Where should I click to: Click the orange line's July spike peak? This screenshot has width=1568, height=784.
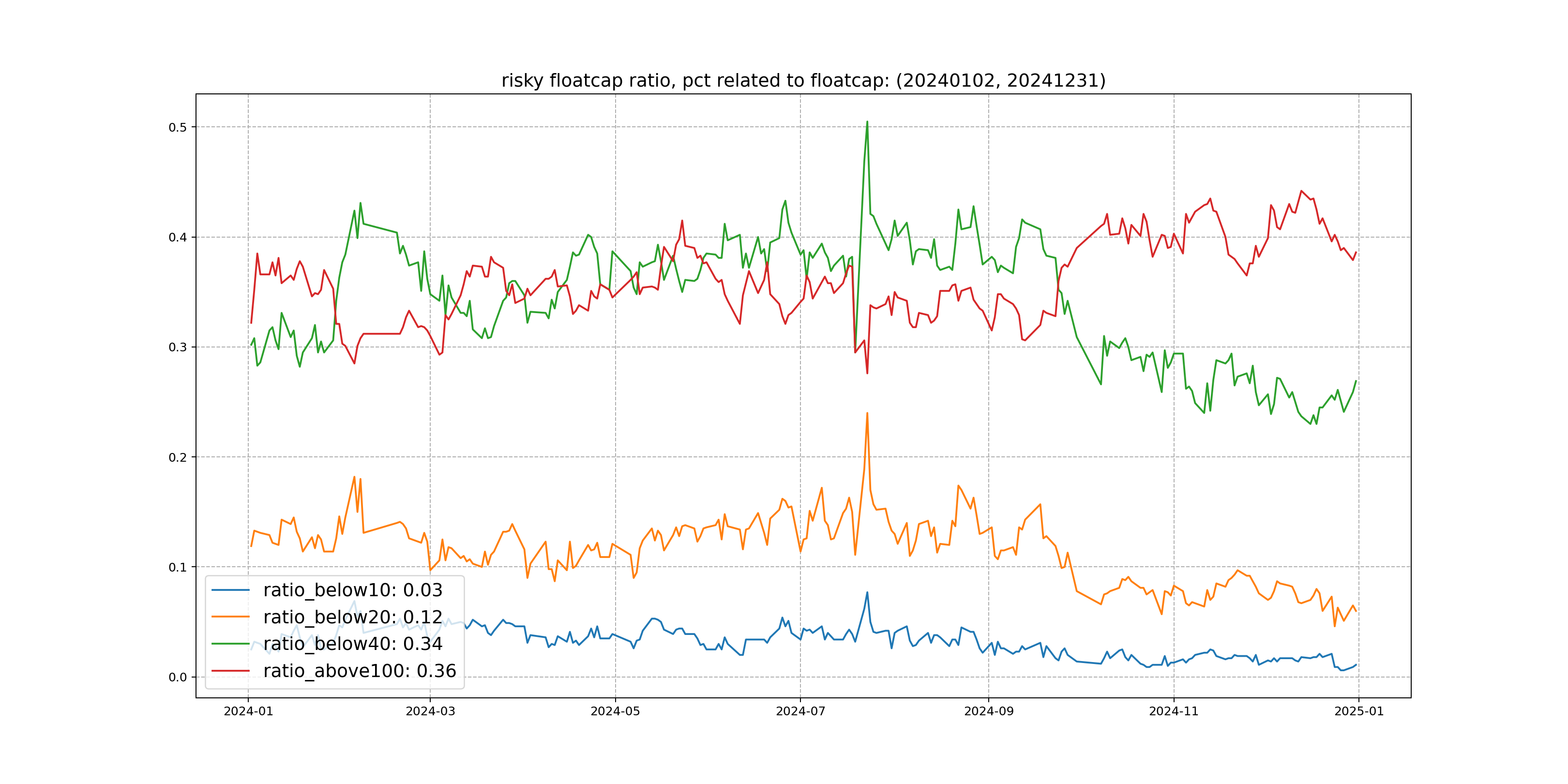[867, 414]
